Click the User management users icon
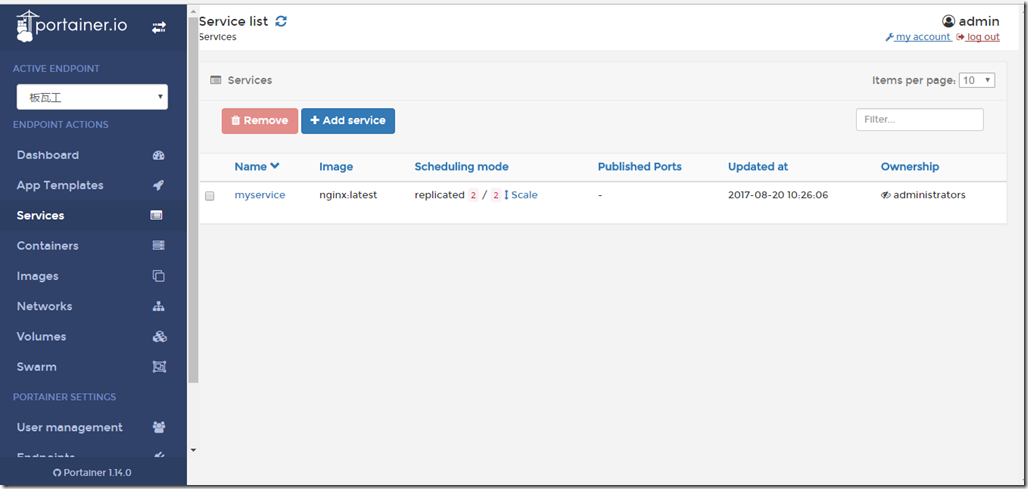The width and height of the screenshot is (1028, 489). pyautogui.click(x=159, y=427)
